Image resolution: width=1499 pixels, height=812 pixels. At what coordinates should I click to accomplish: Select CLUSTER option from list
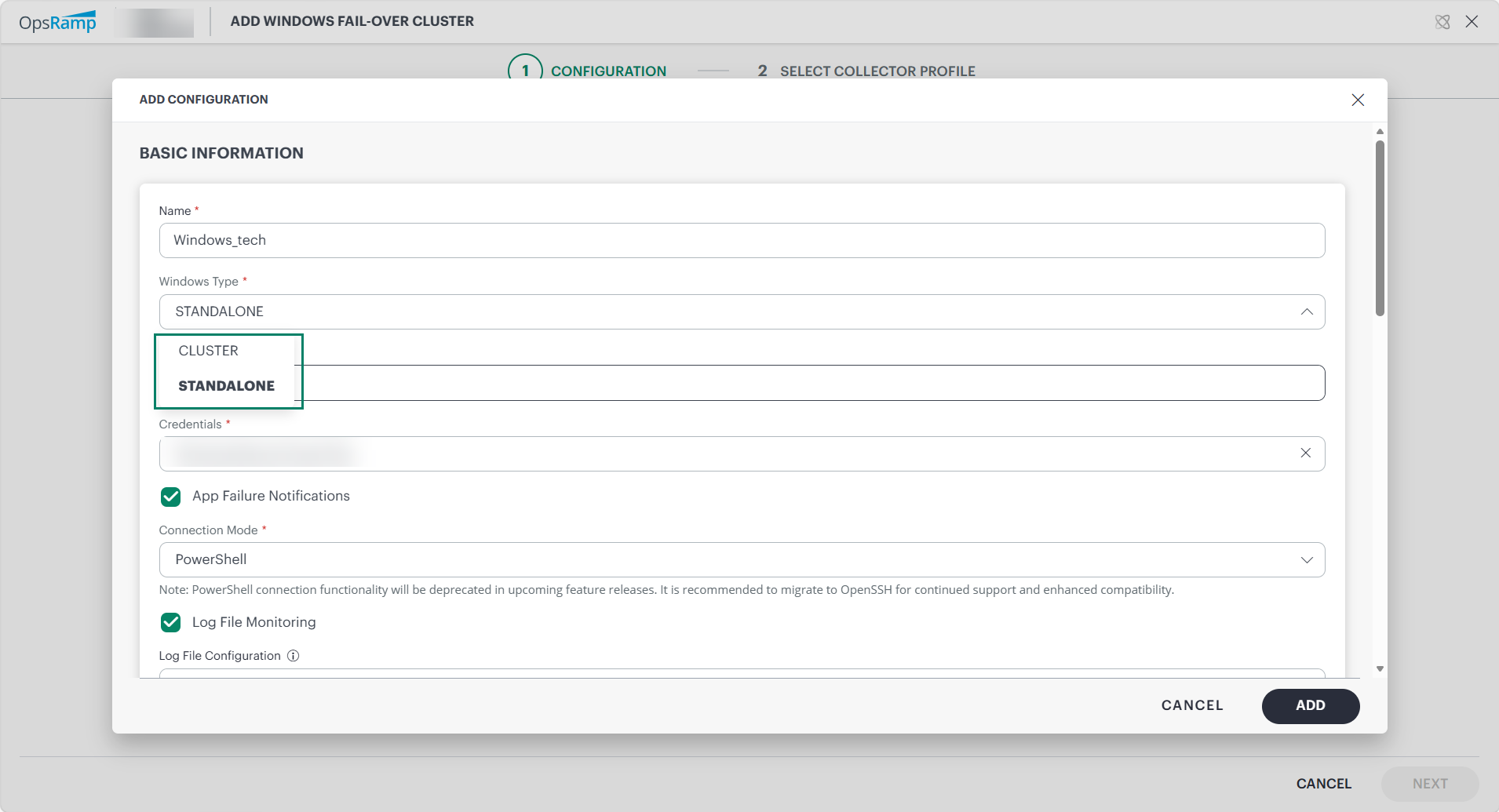click(208, 351)
